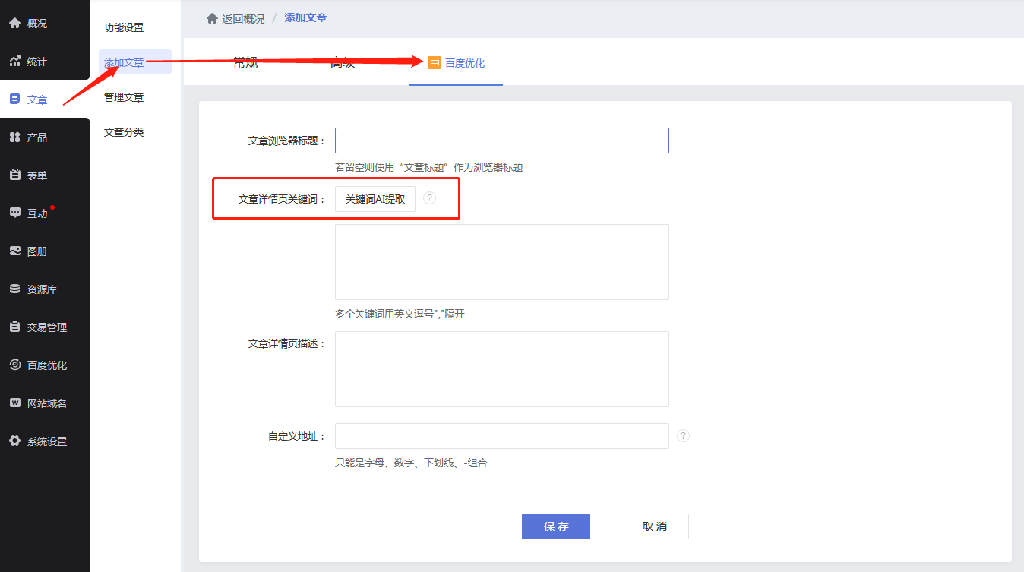Viewport: 1024px width, 572px height.
Task: Switch to the 常规 tab
Action: (246, 63)
